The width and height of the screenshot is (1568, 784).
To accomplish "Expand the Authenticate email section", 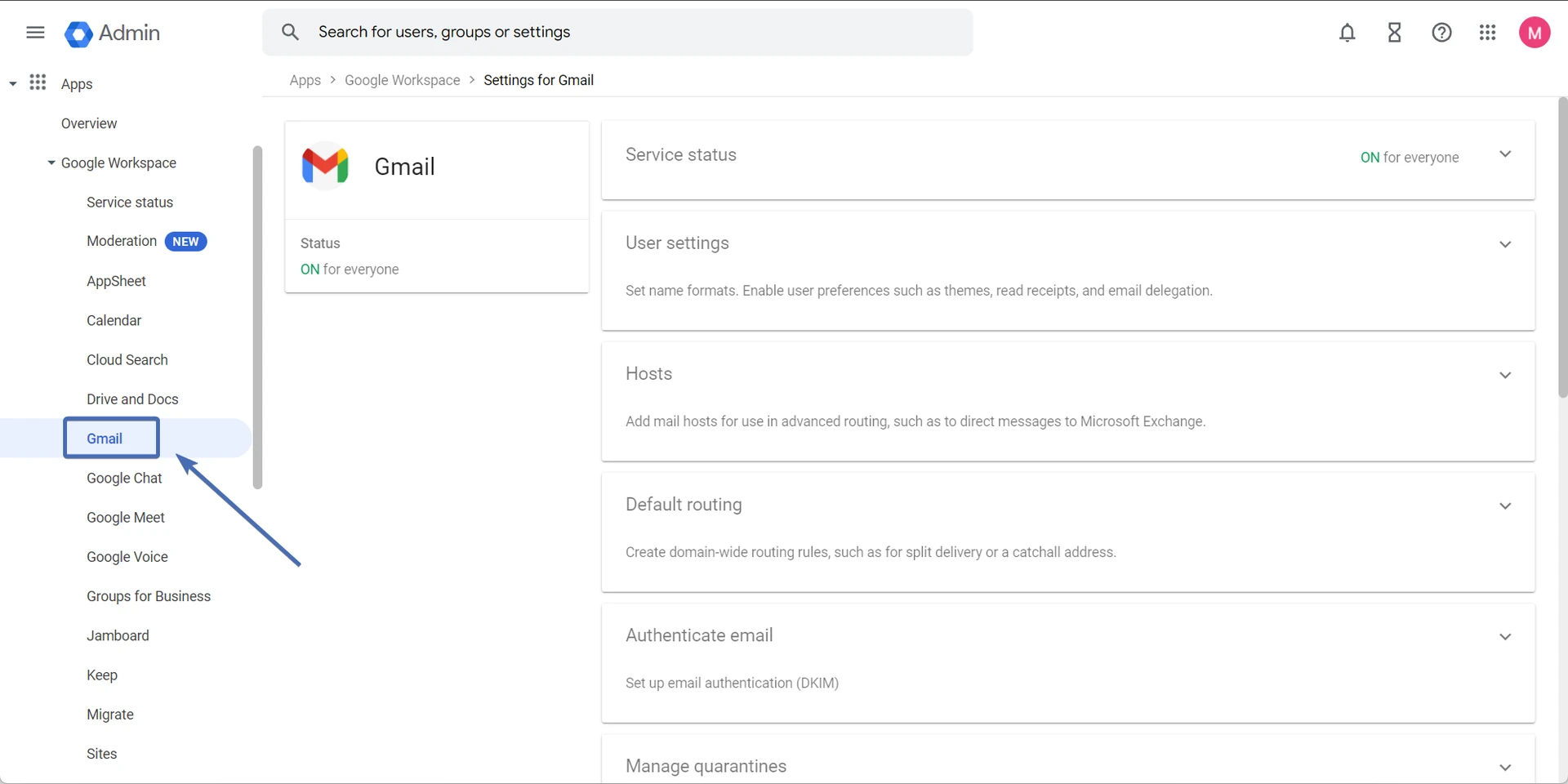I will (x=1504, y=636).
